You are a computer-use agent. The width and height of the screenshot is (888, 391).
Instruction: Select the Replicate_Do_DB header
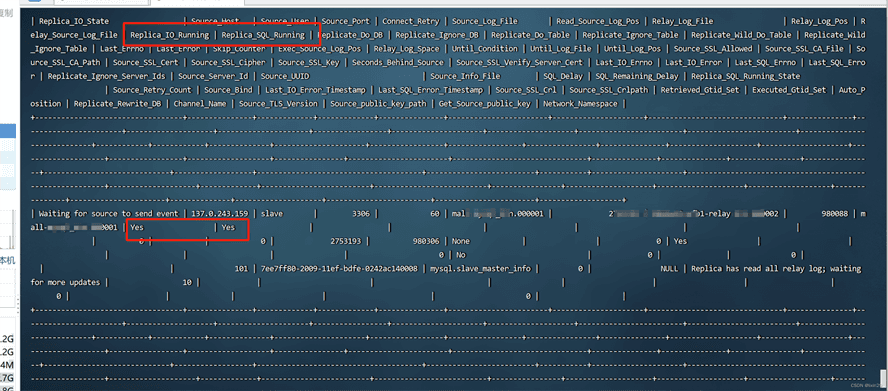350,35
